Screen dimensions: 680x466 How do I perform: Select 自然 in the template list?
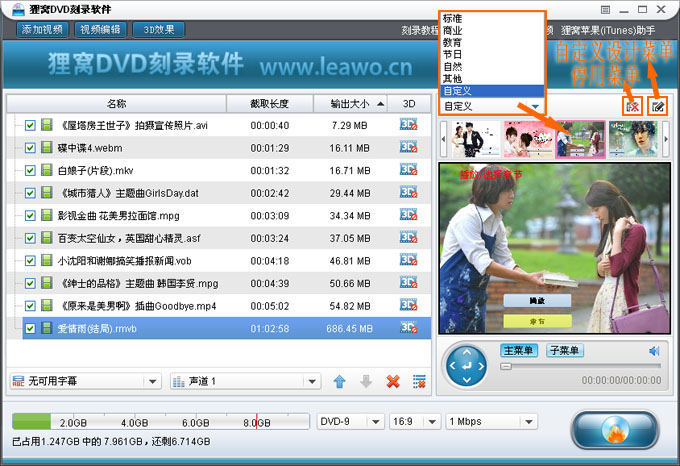[x=492, y=67]
